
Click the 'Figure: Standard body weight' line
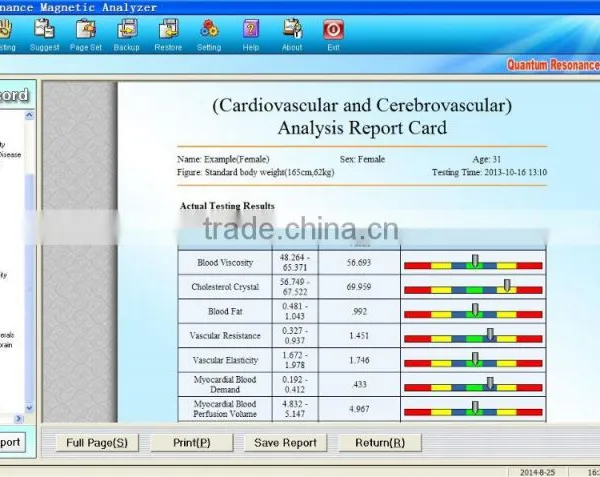256,172
